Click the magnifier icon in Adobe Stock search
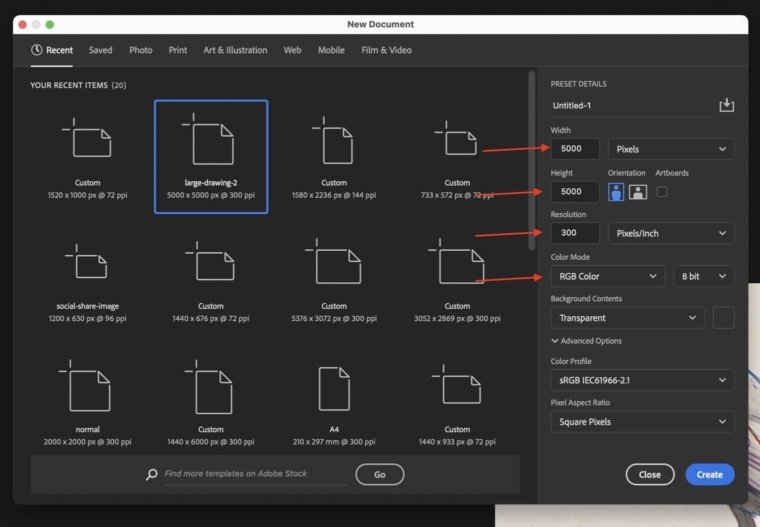 pyautogui.click(x=151, y=475)
